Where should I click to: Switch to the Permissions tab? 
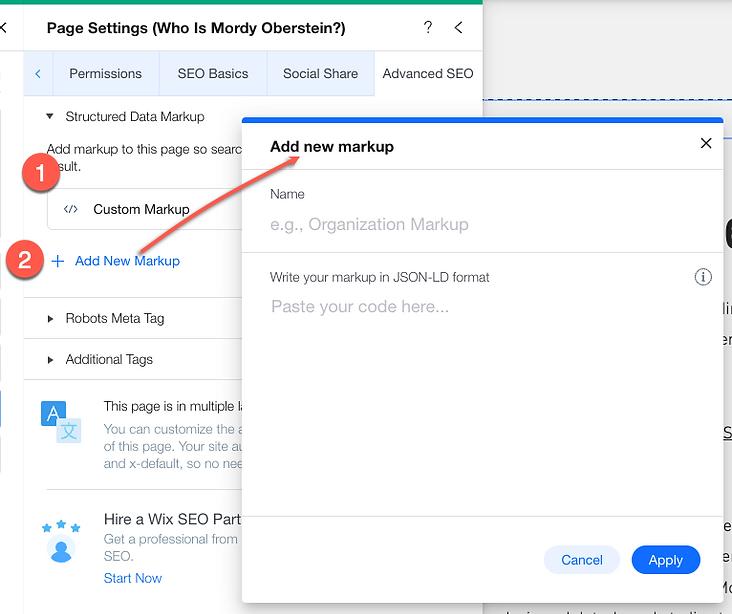tap(106, 73)
